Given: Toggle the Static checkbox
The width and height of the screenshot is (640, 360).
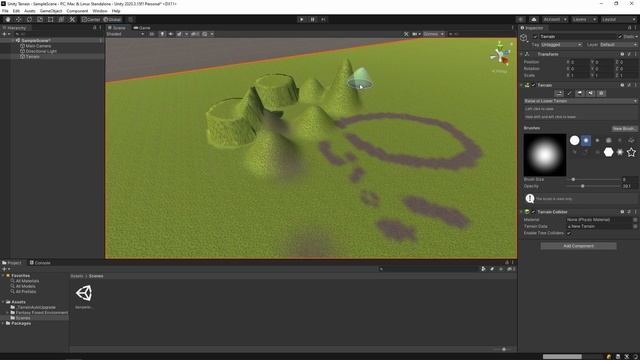Looking at the screenshot, I should click(620, 37).
